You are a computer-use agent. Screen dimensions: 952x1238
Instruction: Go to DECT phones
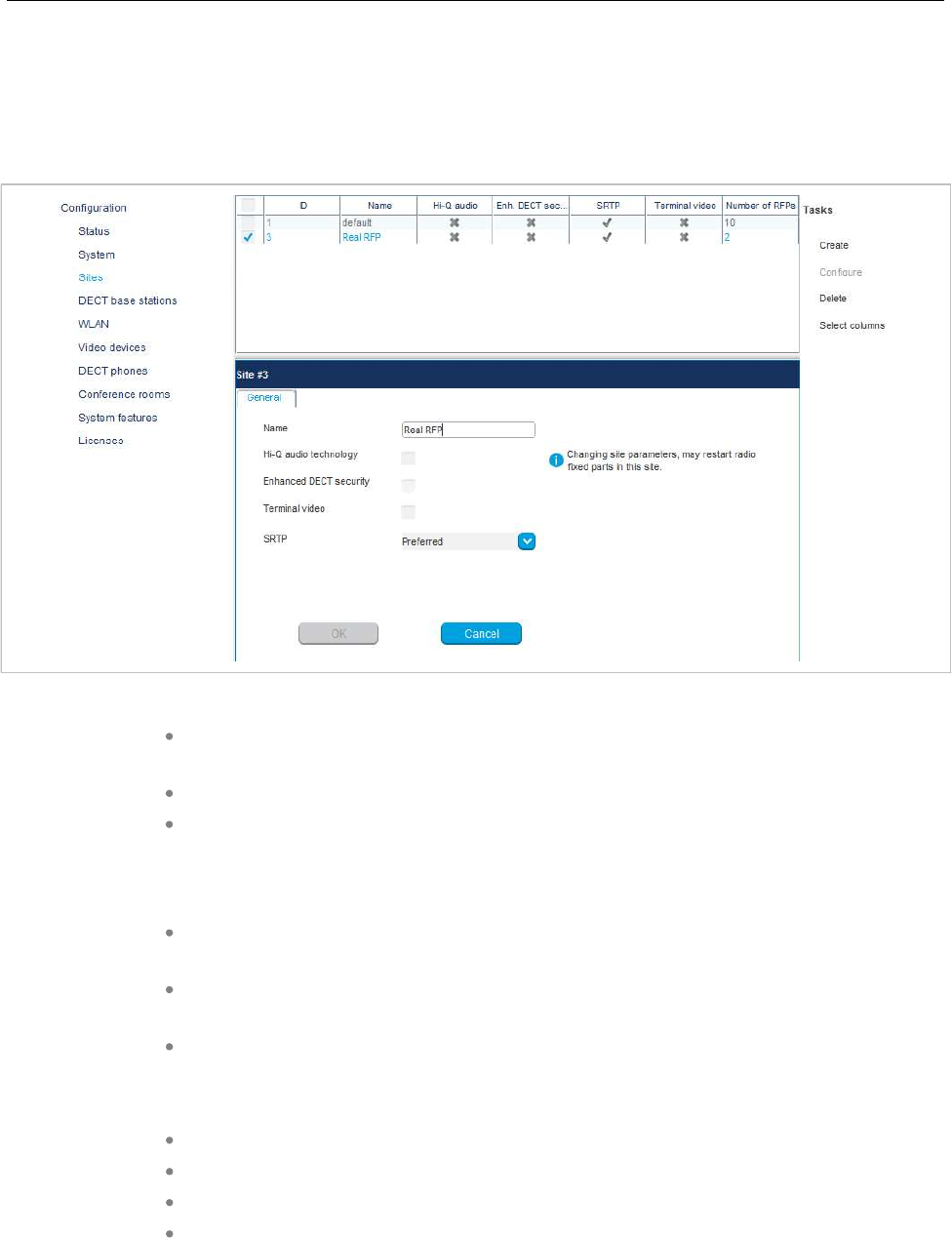point(113,371)
